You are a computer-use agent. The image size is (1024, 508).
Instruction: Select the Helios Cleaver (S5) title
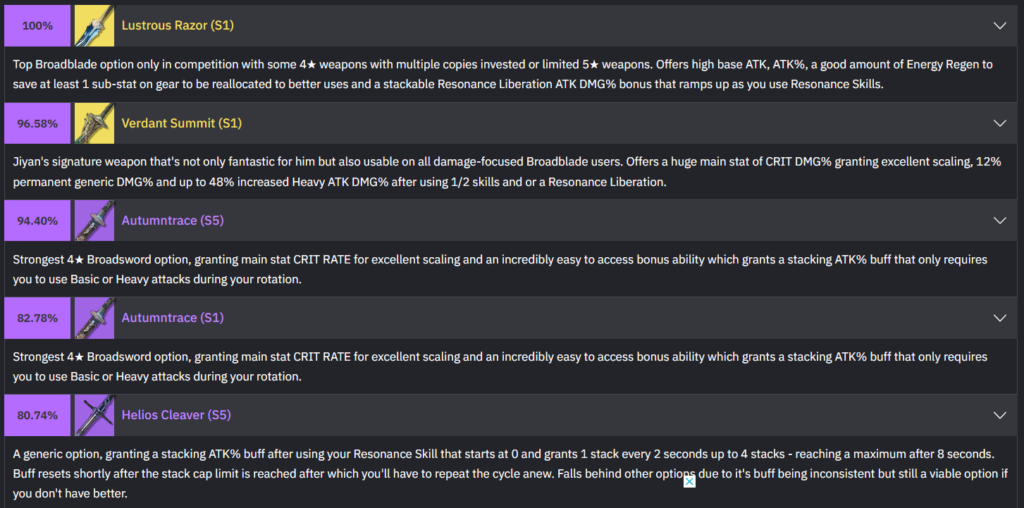pos(177,415)
